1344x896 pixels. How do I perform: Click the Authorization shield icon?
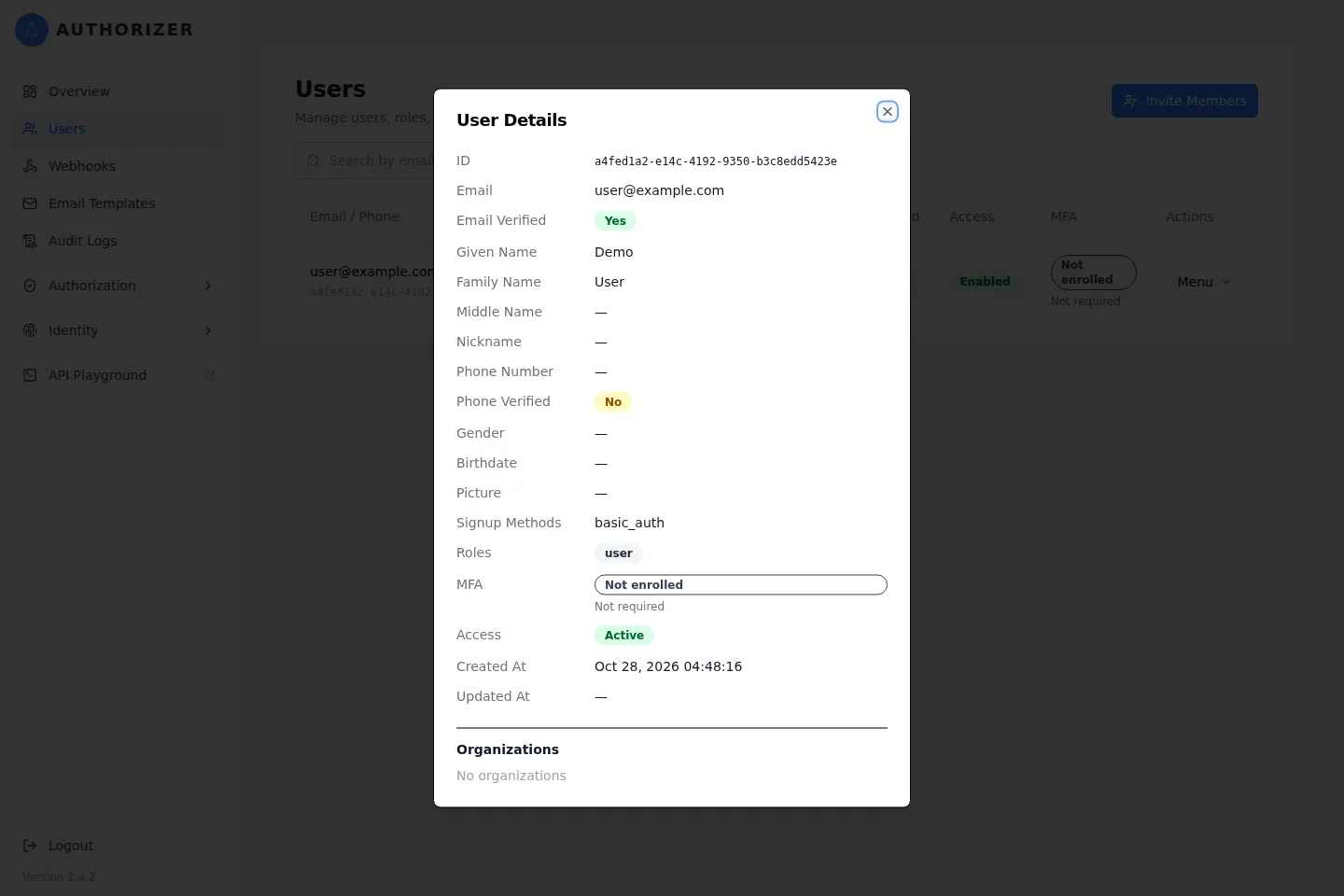(x=30, y=286)
